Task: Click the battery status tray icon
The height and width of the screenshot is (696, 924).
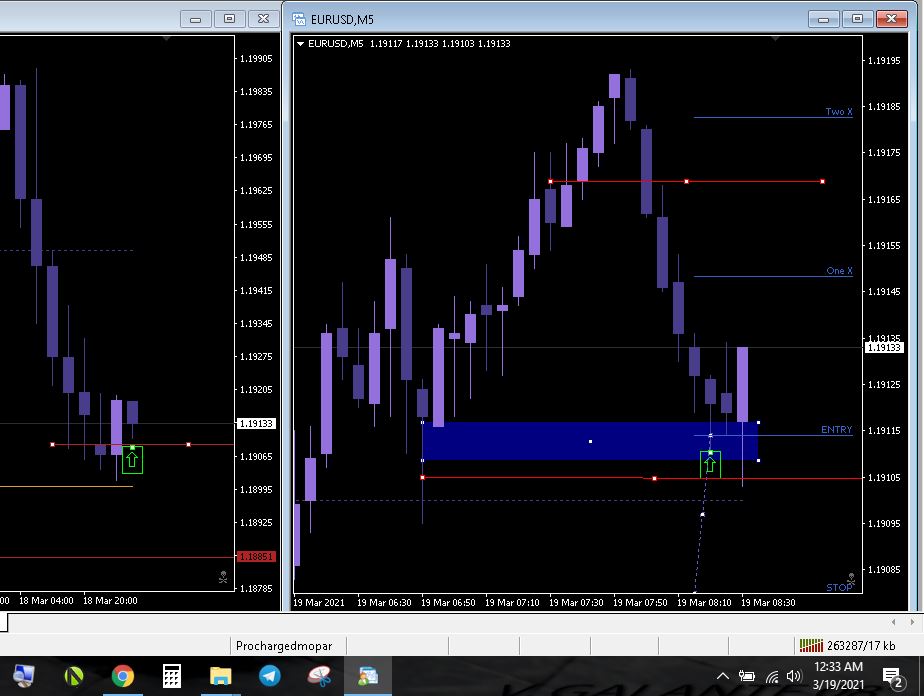Action: click(x=747, y=676)
